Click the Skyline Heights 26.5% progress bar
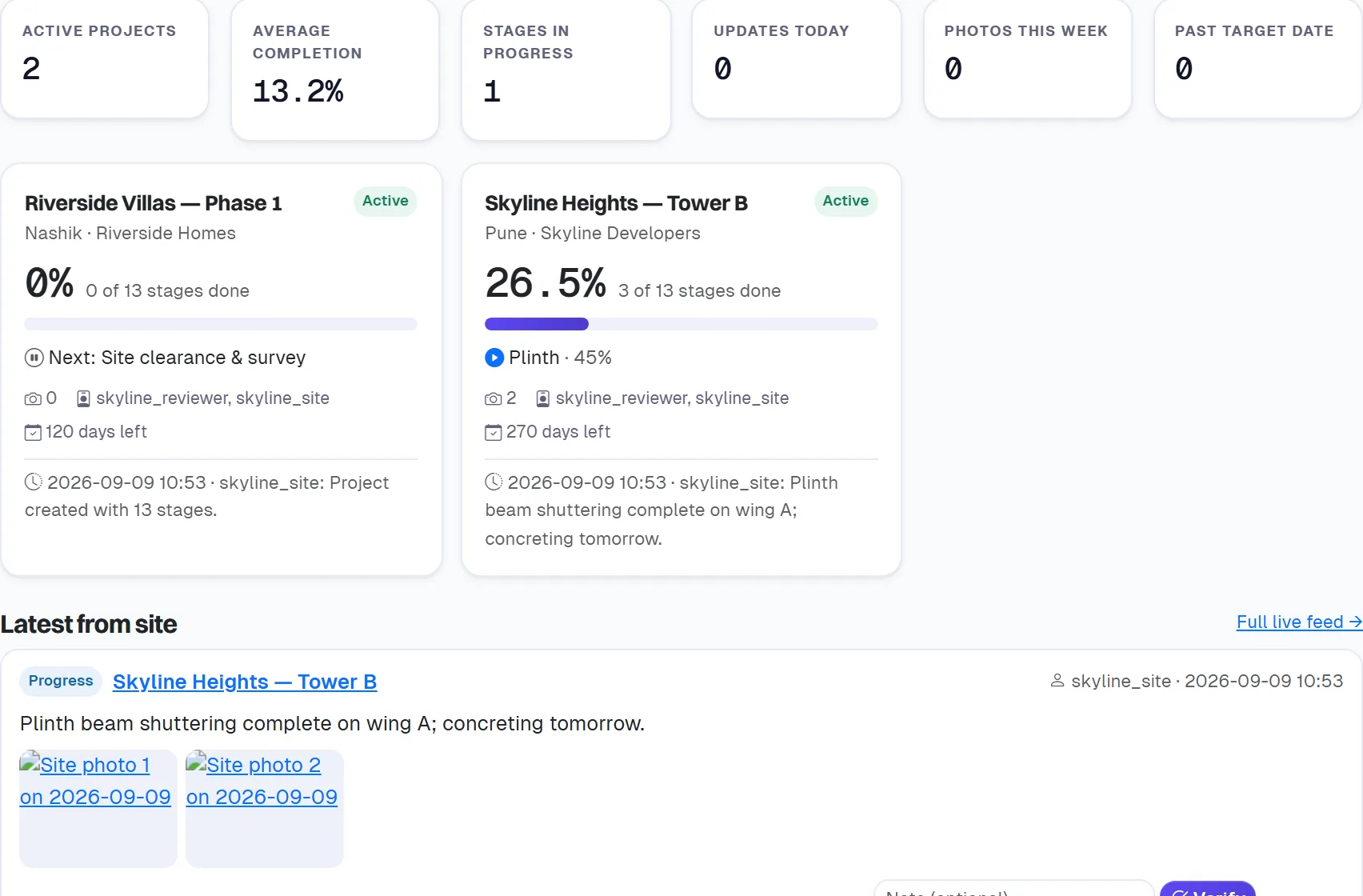 (681, 324)
